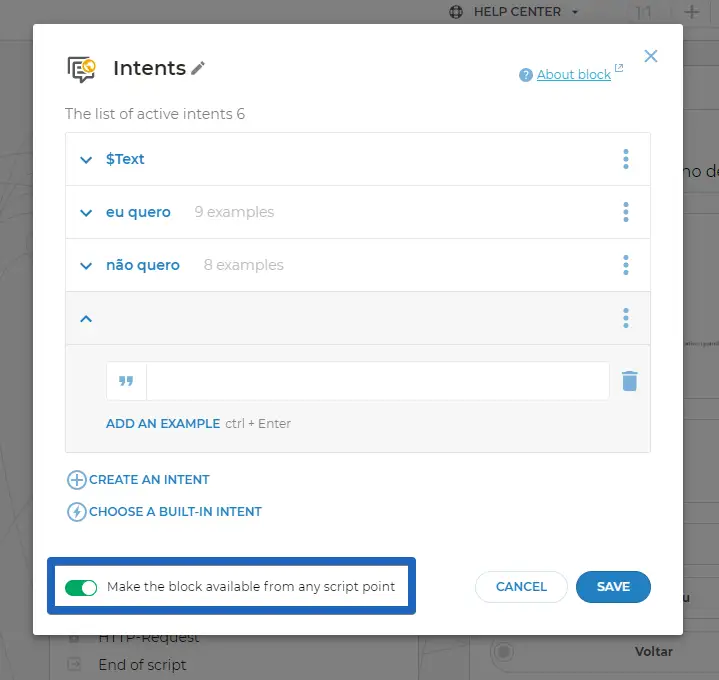Close the Intents dialog with the X
719x680 pixels.
tap(651, 56)
